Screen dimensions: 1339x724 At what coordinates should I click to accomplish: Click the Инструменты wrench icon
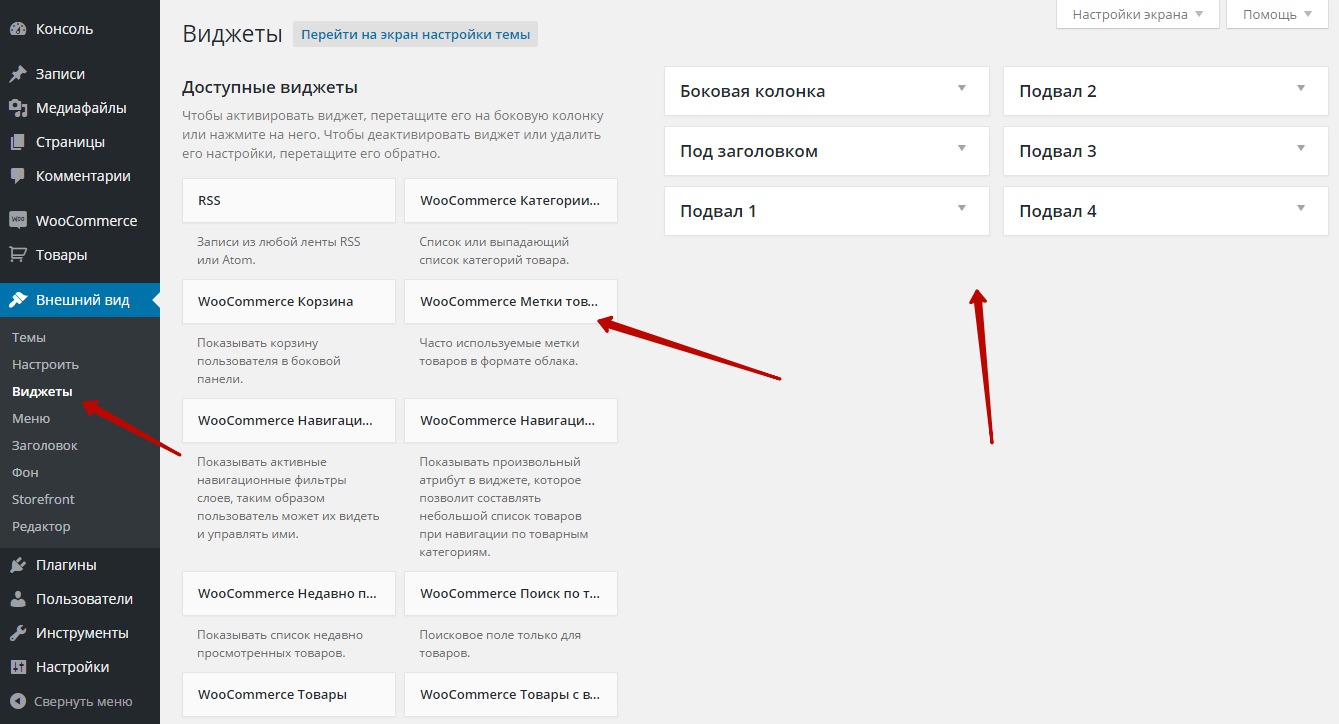pyautogui.click(x=18, y=633)
